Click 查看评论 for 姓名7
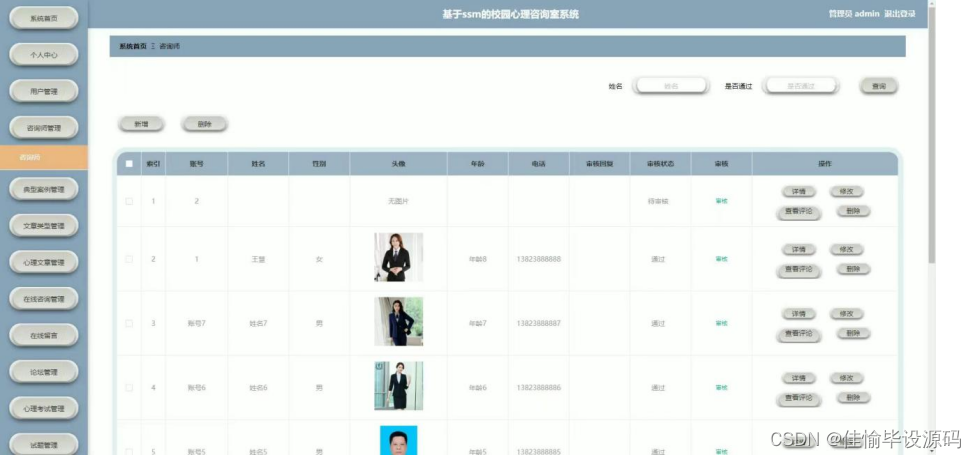976x458 pixels. coord(799,334)
